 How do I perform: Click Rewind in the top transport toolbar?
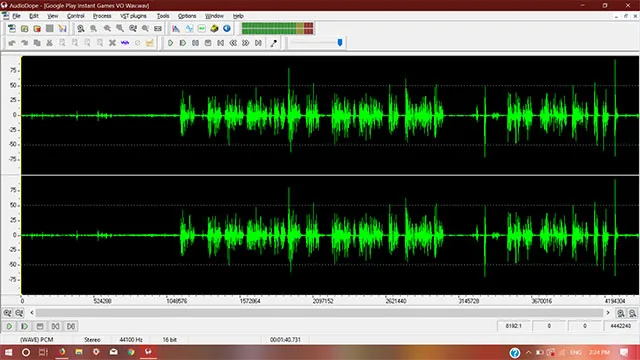(233, 43)
